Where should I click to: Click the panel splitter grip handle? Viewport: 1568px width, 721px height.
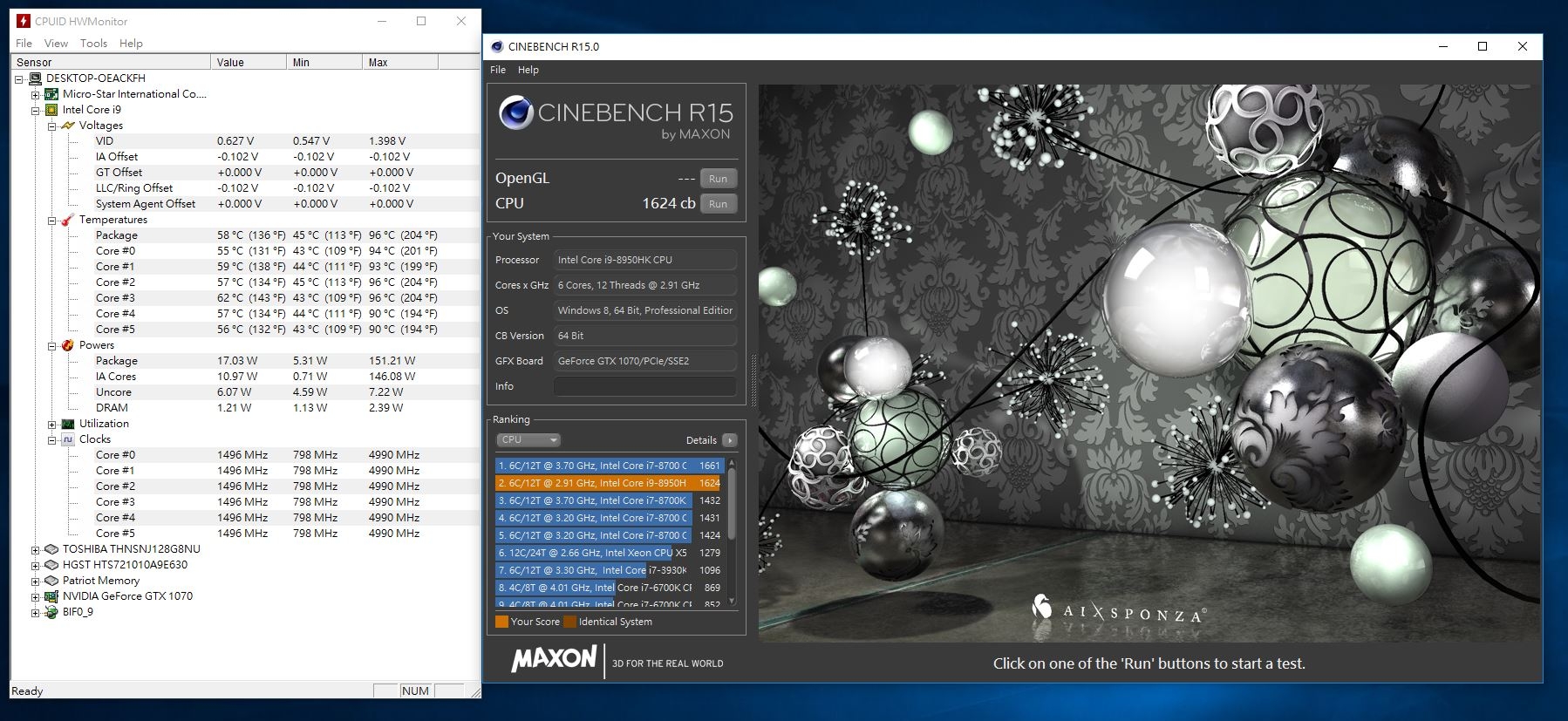point(753,381)
